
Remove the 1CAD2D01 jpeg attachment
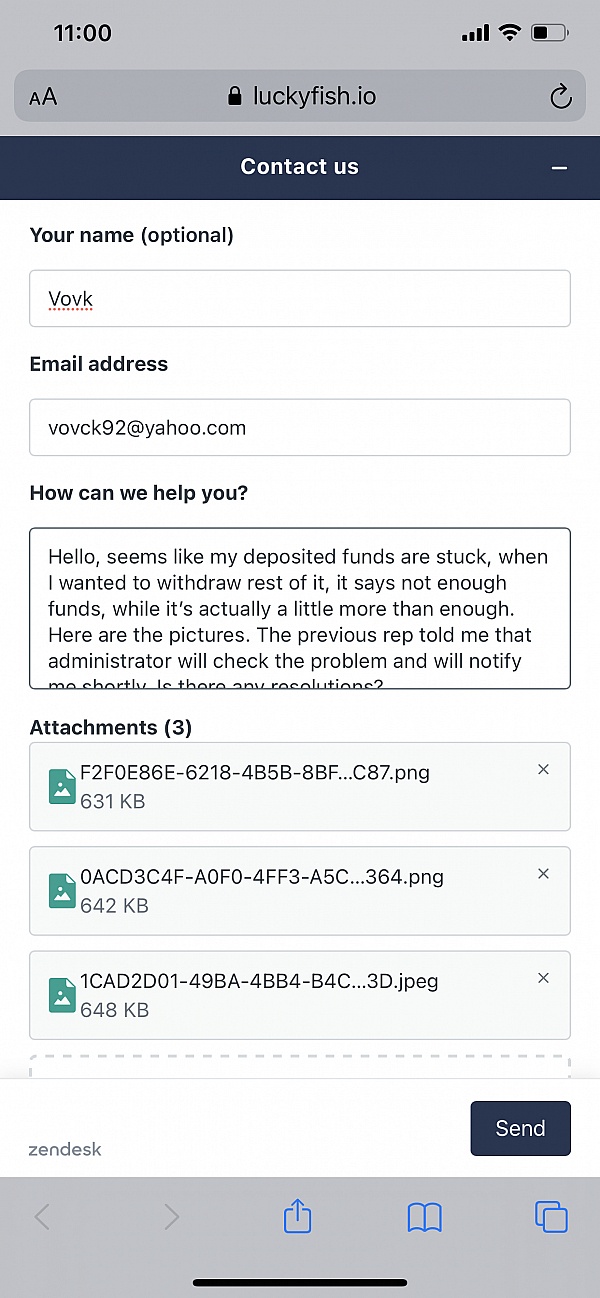point(544,977)
